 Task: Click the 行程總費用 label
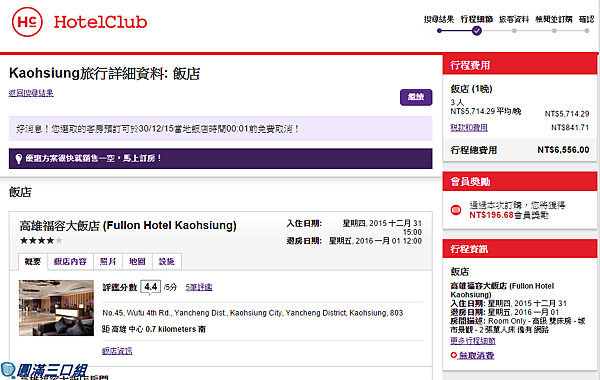coord(474,150)
